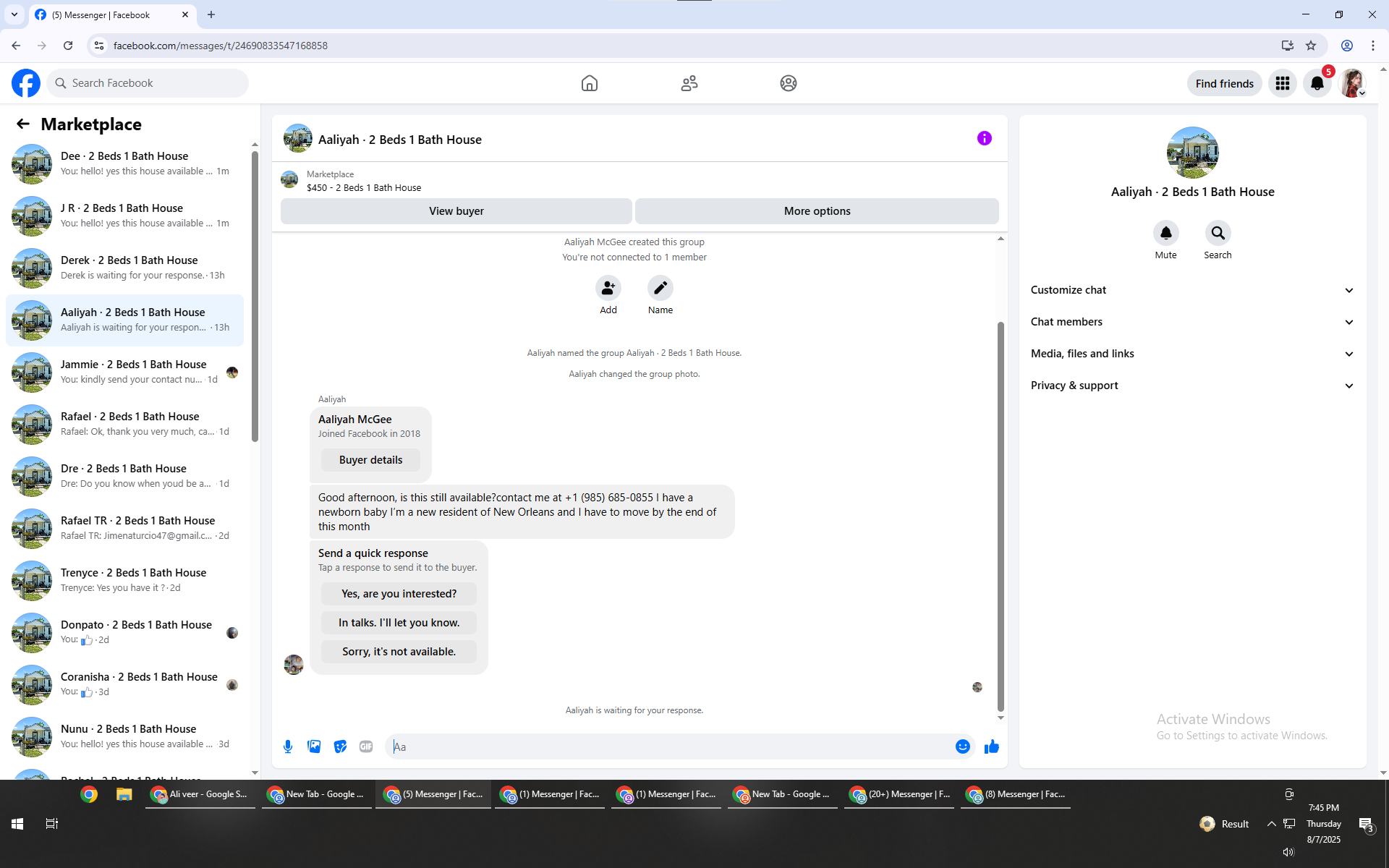Bookmark this page with star icon
The height and width of the screenshot is (868, 1389).
(1311, 46)
